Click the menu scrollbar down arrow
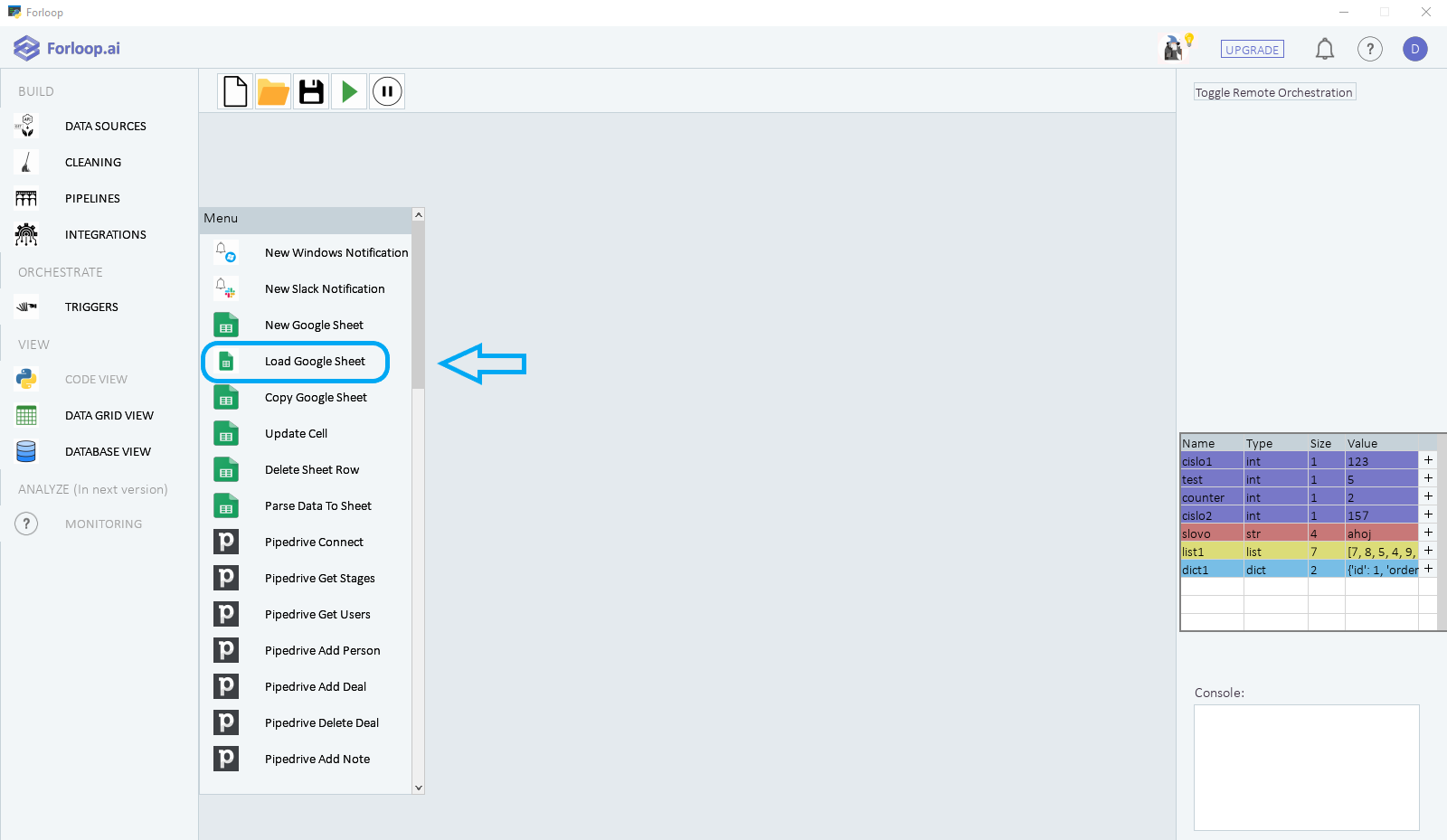 tap(418, 788)
